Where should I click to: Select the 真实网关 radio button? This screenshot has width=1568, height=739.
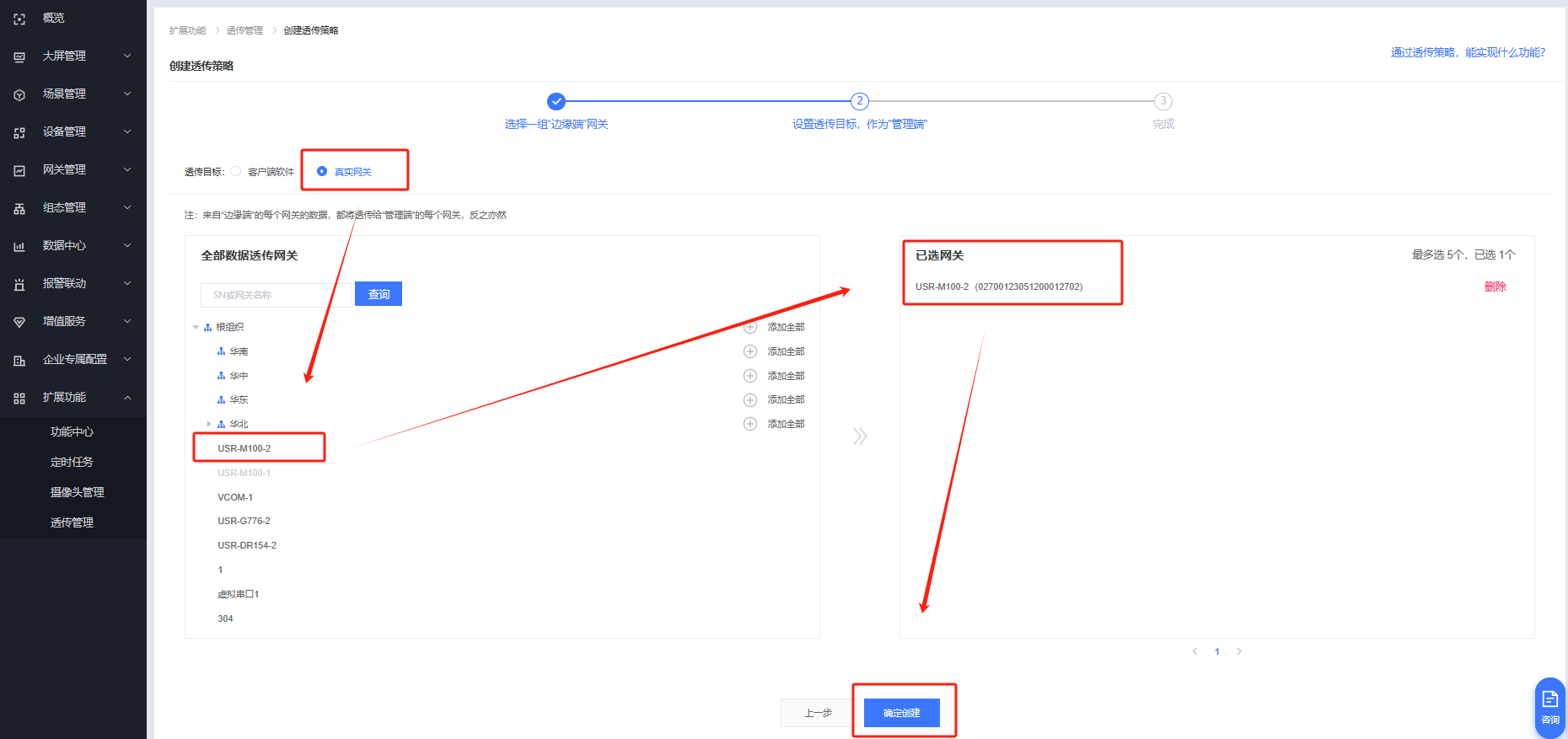(322, 171)
